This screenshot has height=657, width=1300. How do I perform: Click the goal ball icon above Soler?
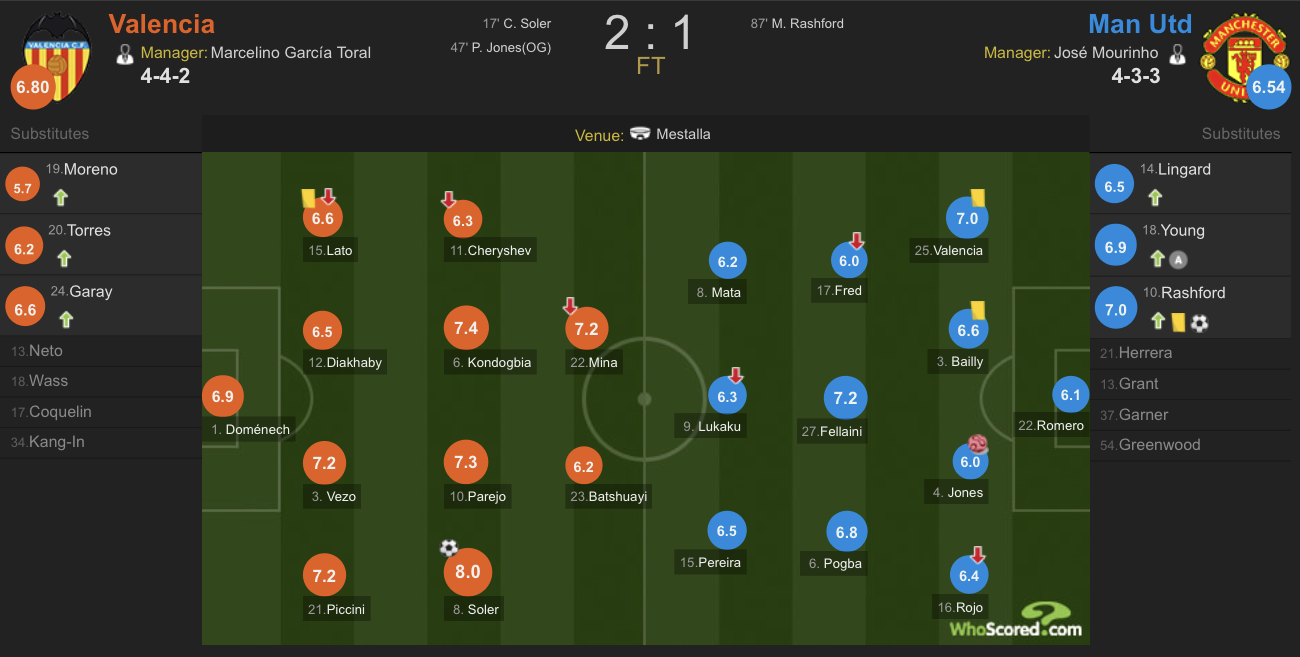point(448,548)
